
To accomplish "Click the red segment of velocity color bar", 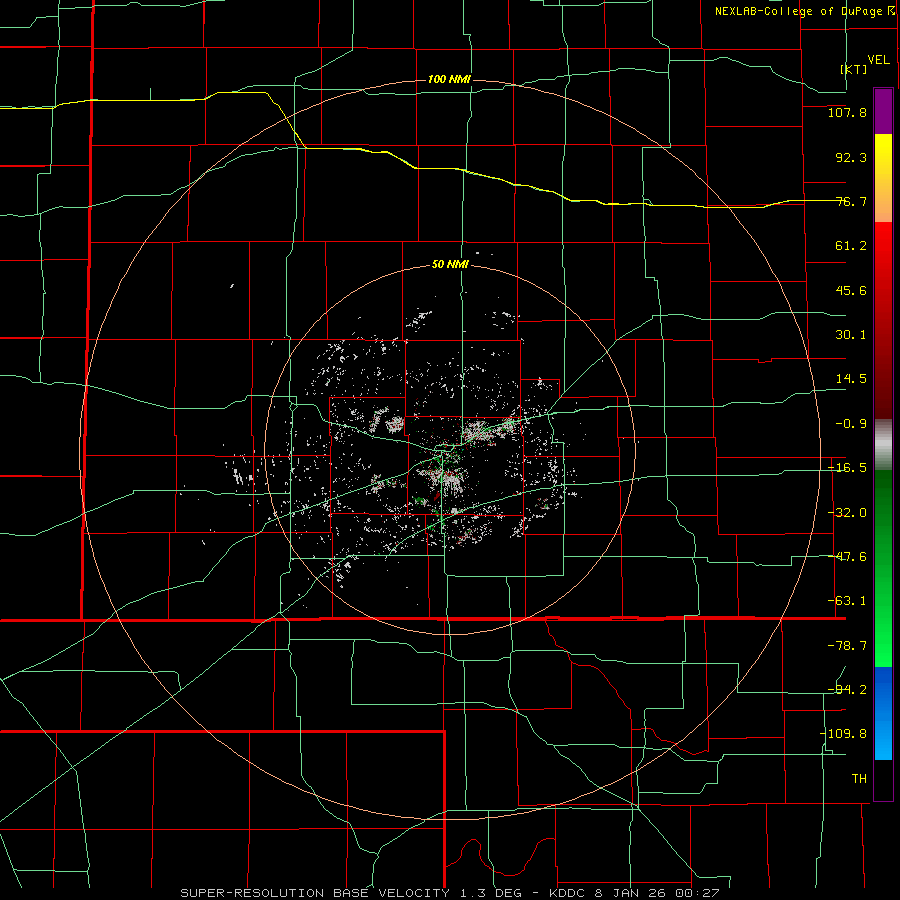I will 883,320.
